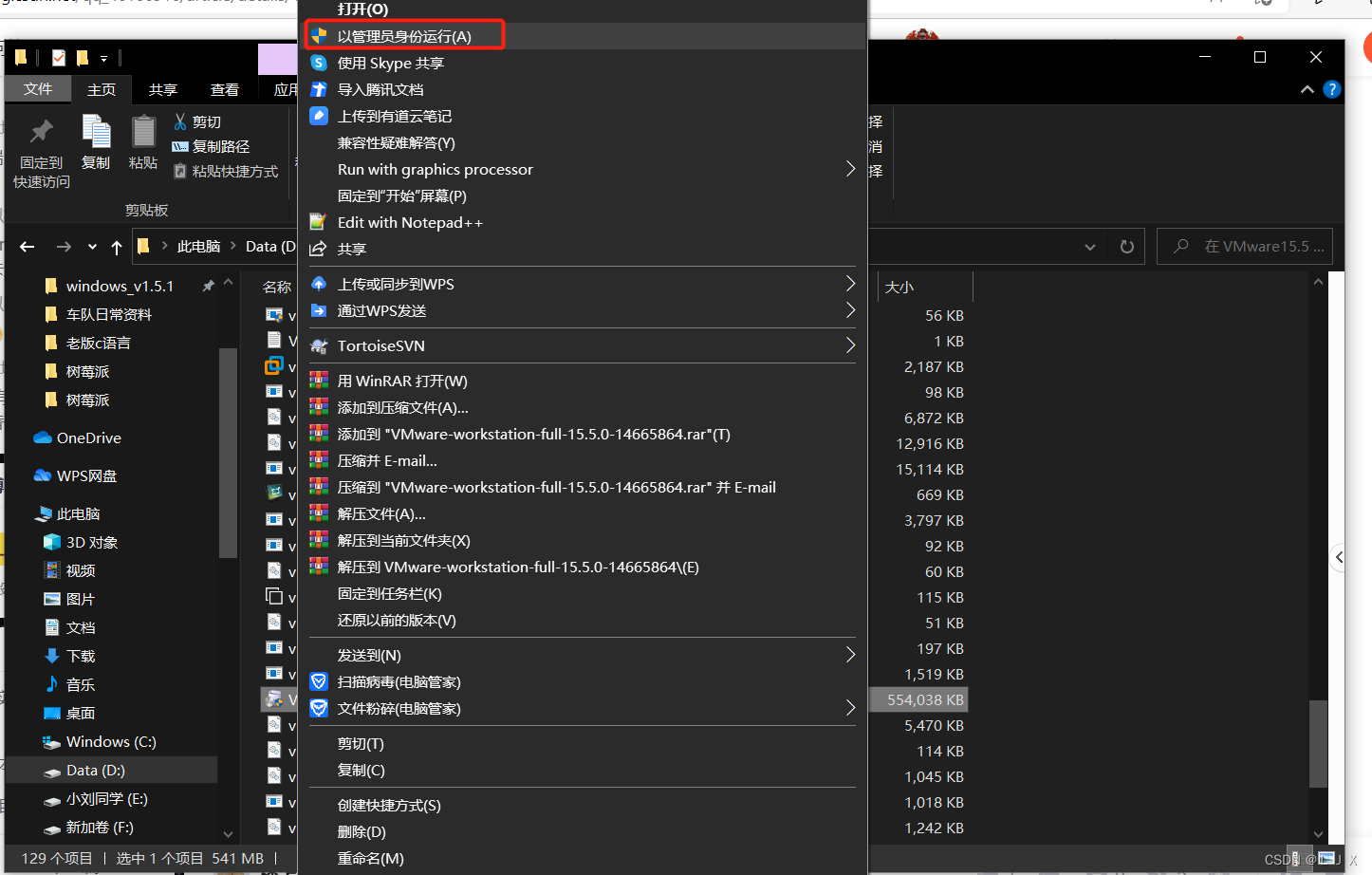Click the WPS cloud upload icon

tap(319, 284)
